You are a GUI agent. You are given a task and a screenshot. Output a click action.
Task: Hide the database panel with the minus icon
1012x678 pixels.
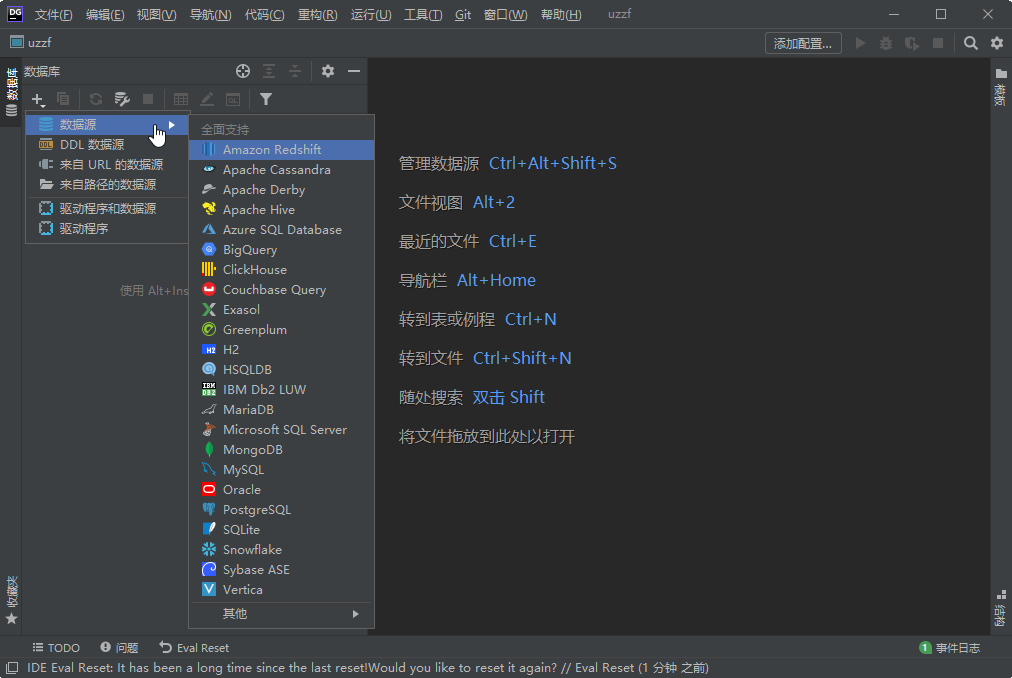coord(354,71)
